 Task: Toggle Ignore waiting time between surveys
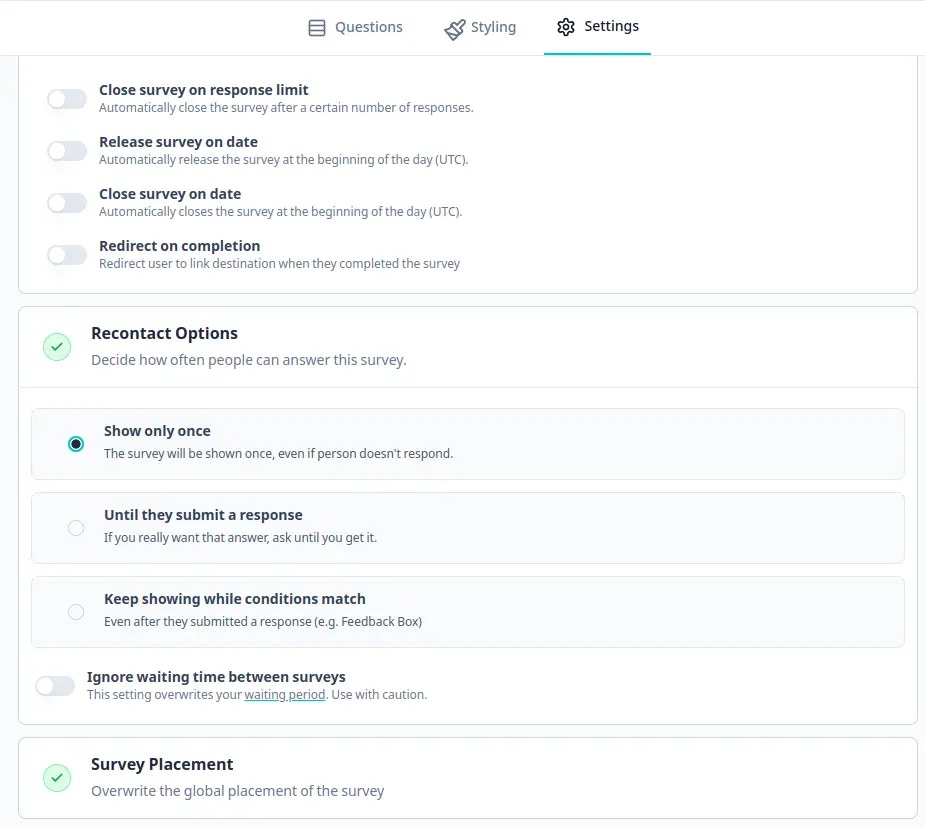click(x=55, y=685)
